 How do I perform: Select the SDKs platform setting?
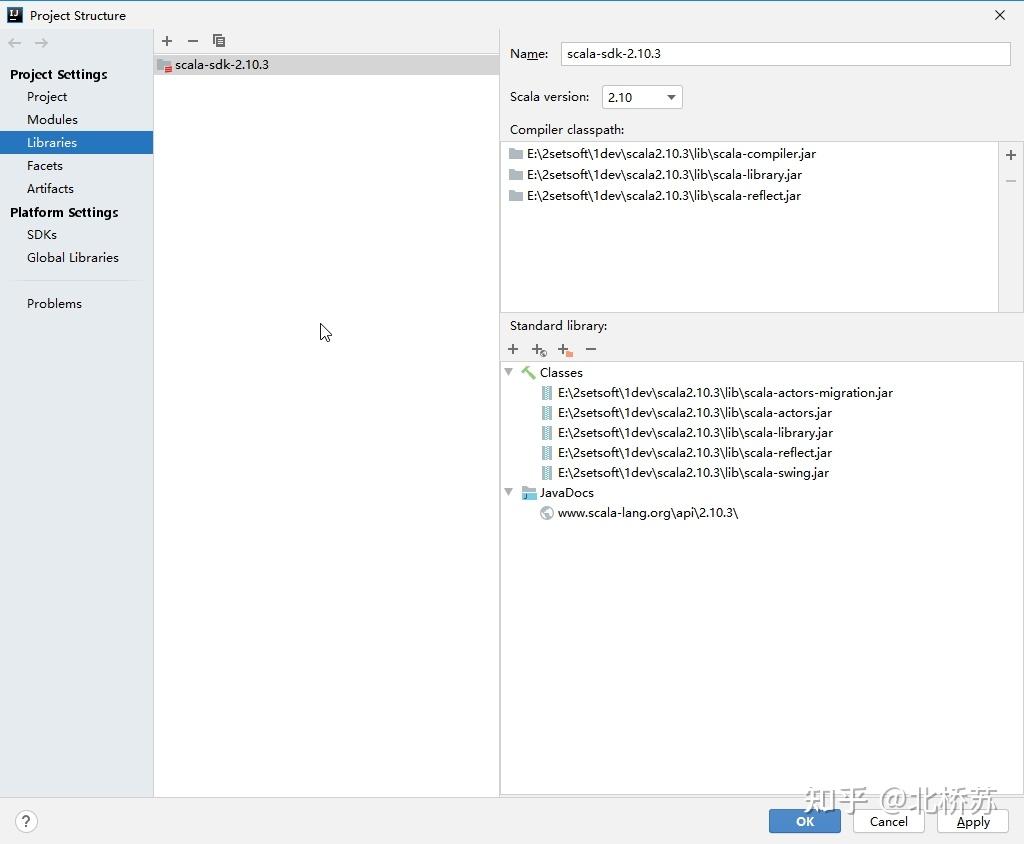pyautogui.click(x=42, y=234)
